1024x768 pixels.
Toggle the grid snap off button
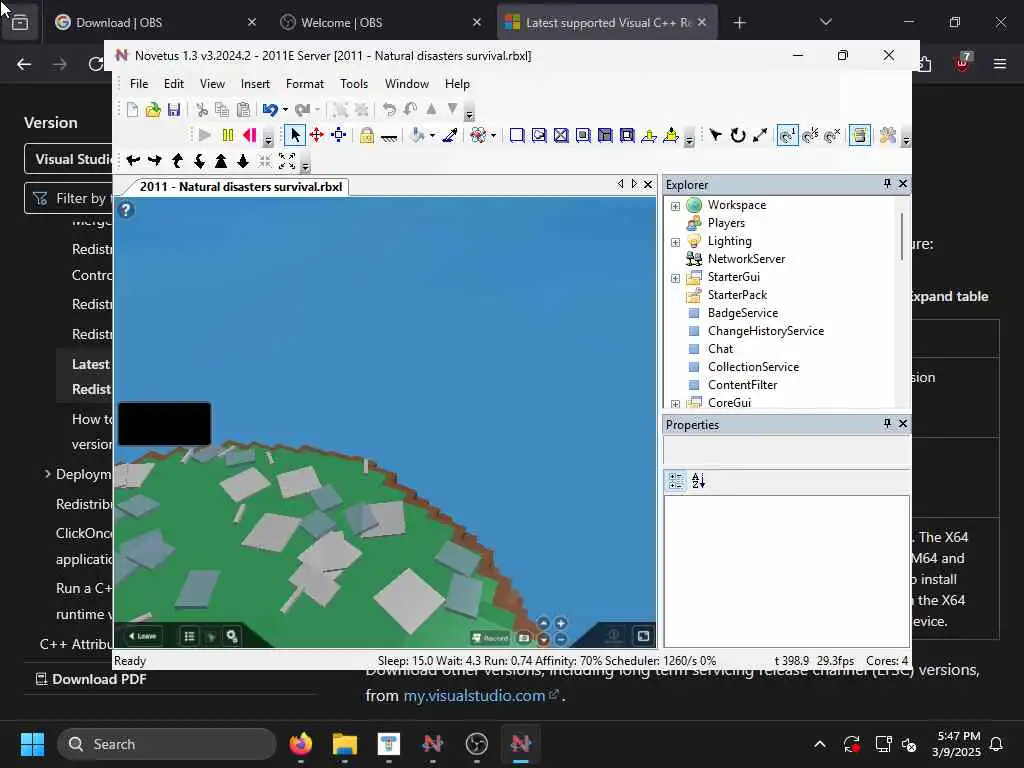(x=832, y=135)
